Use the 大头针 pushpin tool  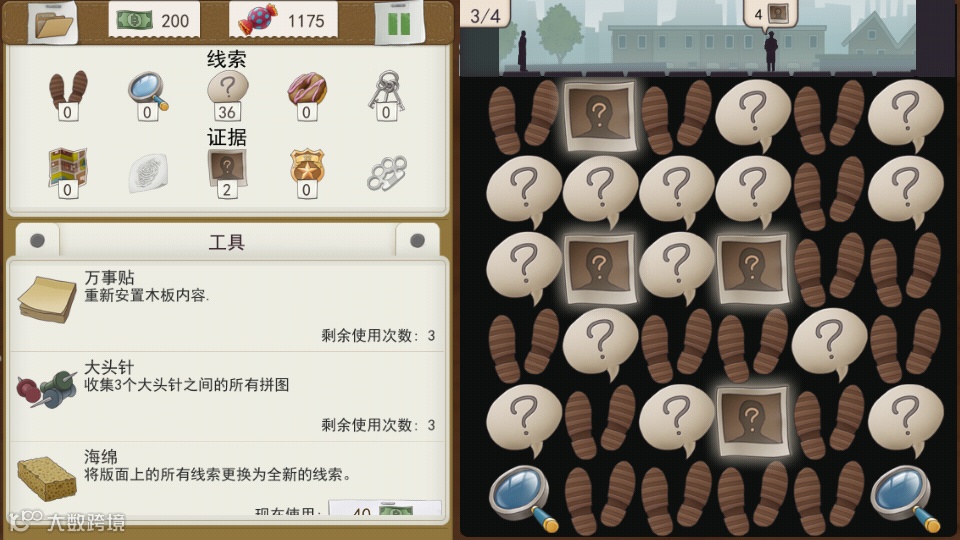pos(227,397)
